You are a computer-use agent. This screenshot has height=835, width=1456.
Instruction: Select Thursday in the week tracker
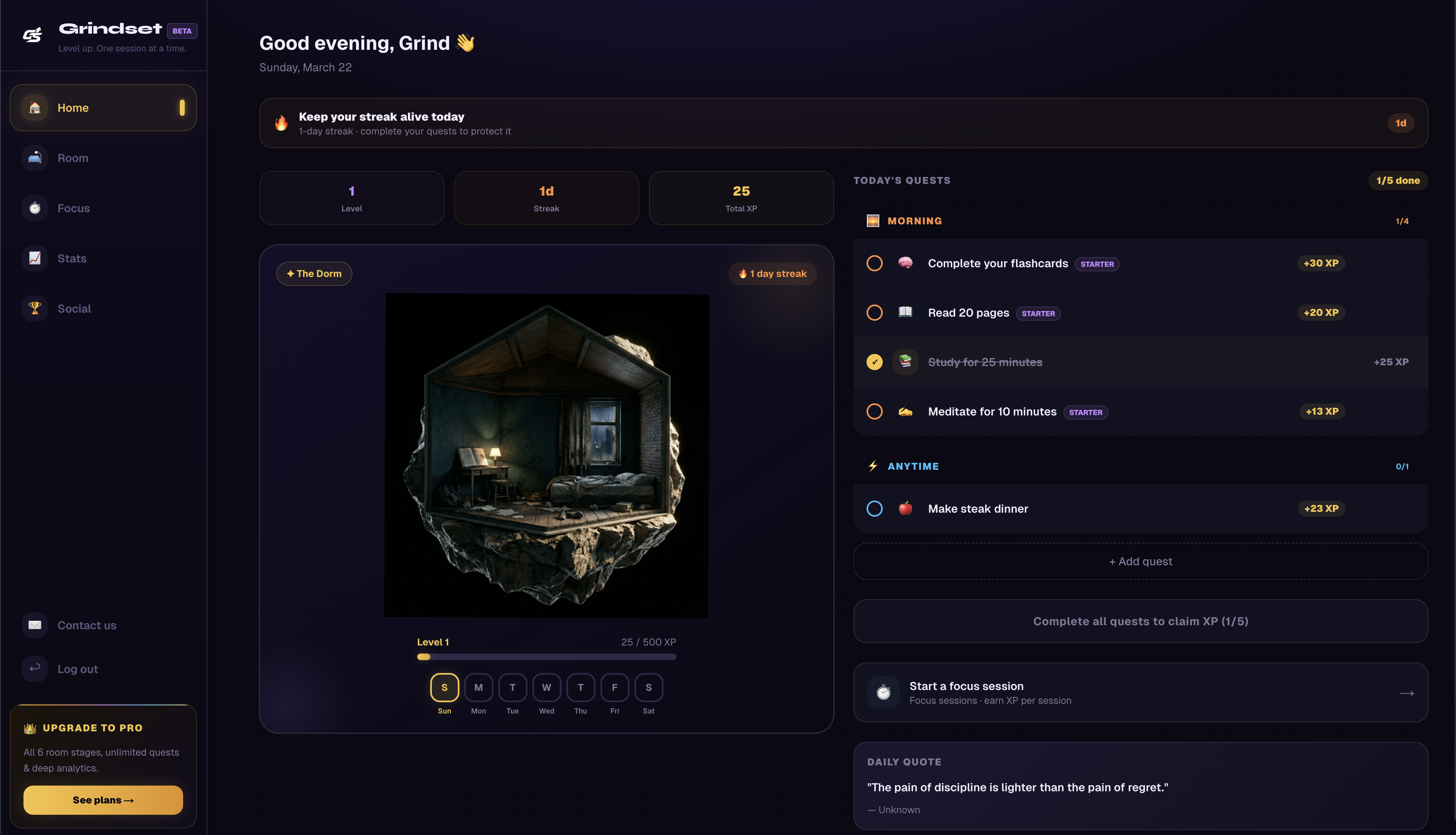point(581,687)
